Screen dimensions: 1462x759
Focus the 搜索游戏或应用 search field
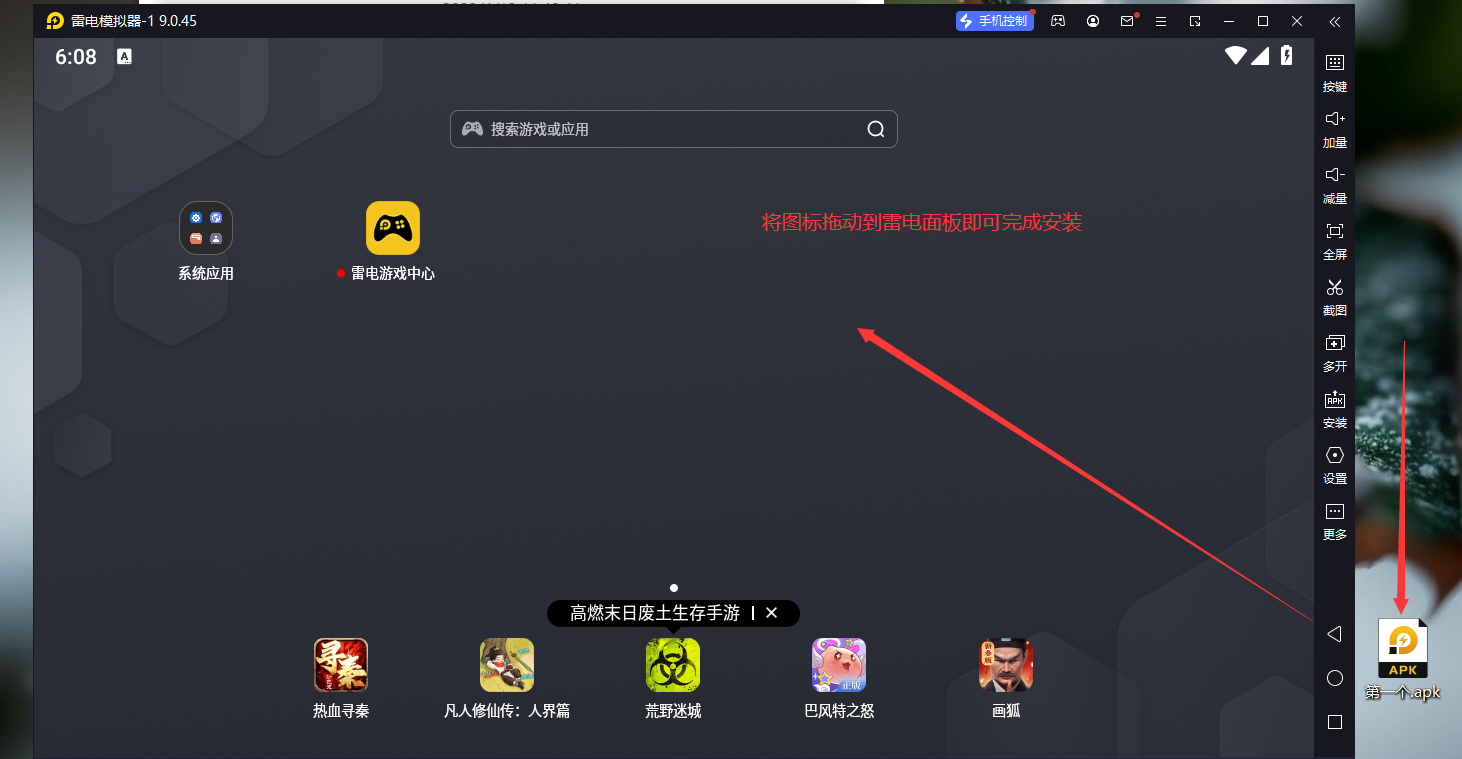[674, 129]
